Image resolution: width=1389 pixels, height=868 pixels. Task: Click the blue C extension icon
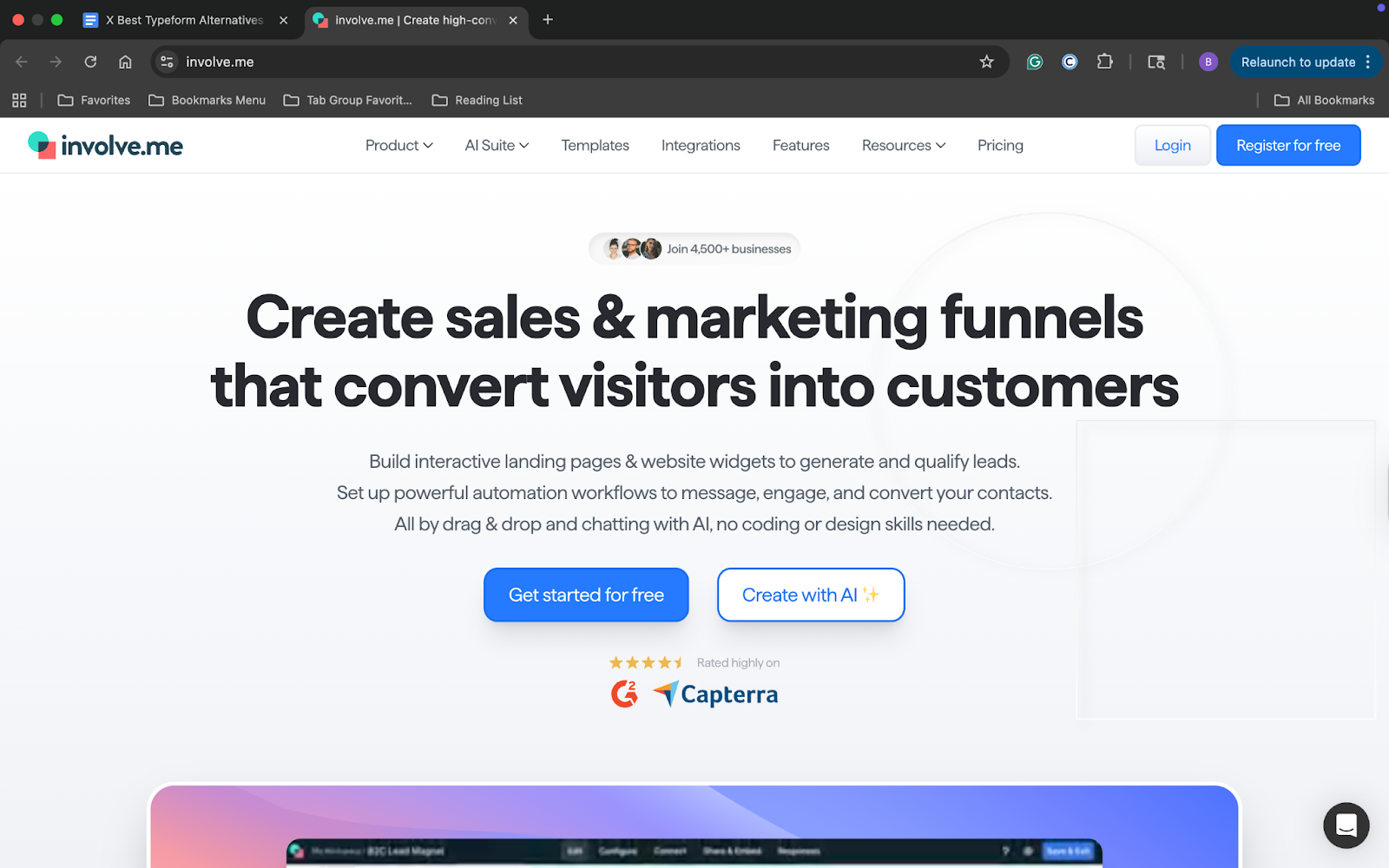coord(1069,62)
